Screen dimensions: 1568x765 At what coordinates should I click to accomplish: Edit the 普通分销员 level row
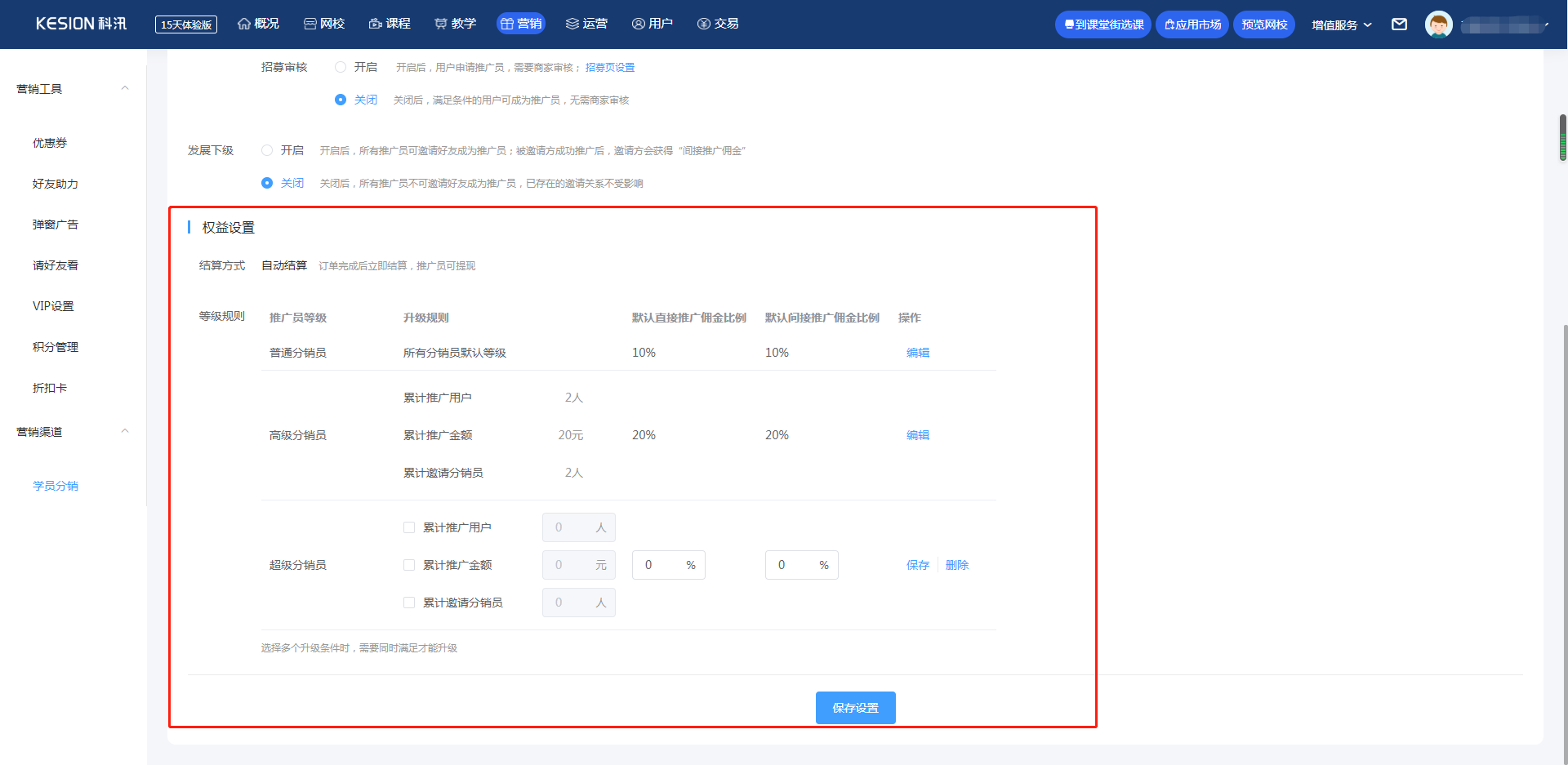tap(918, 353)
